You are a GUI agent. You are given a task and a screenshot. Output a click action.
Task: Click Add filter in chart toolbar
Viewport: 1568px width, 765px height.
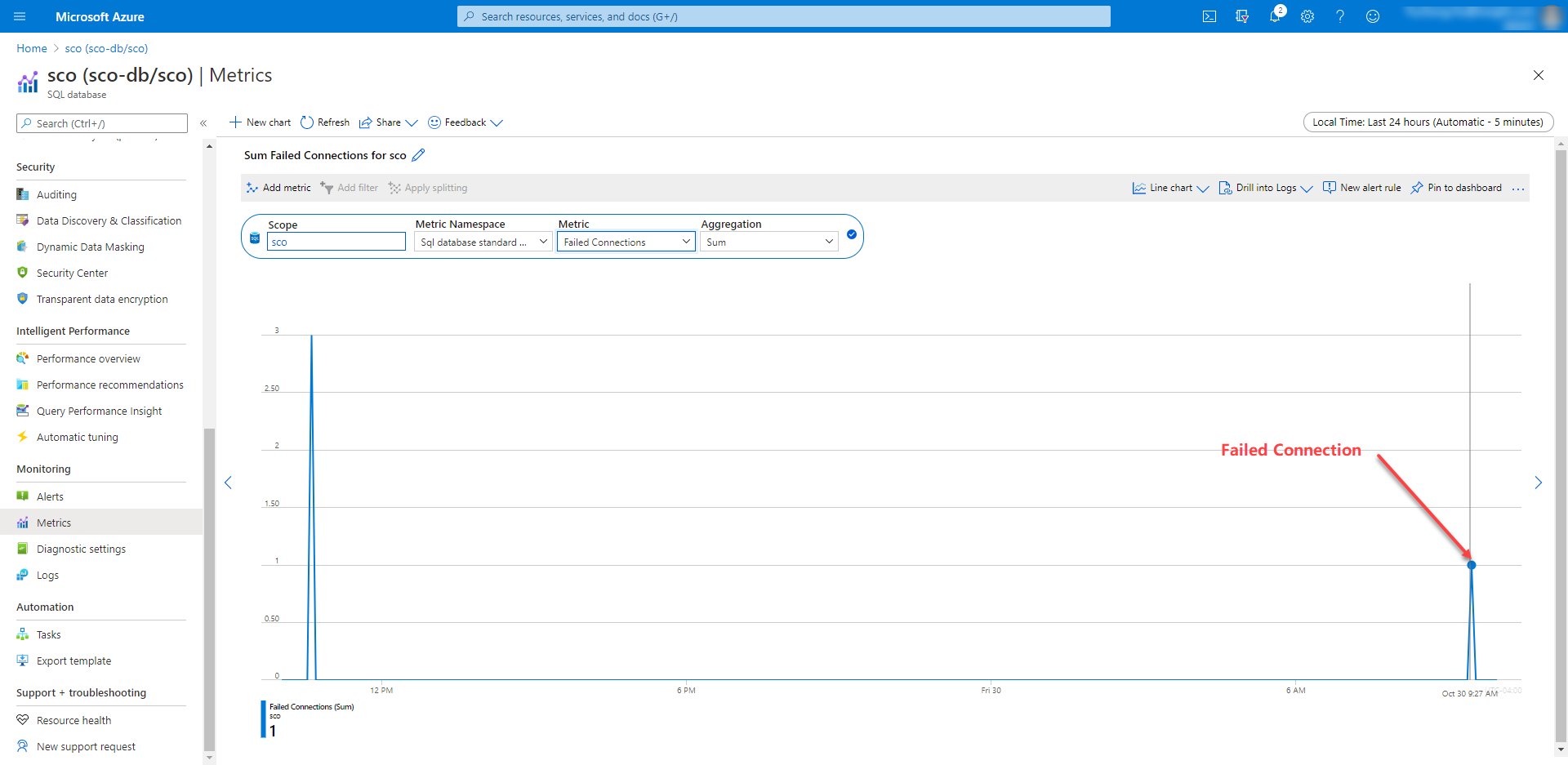[x=350, y=188]
